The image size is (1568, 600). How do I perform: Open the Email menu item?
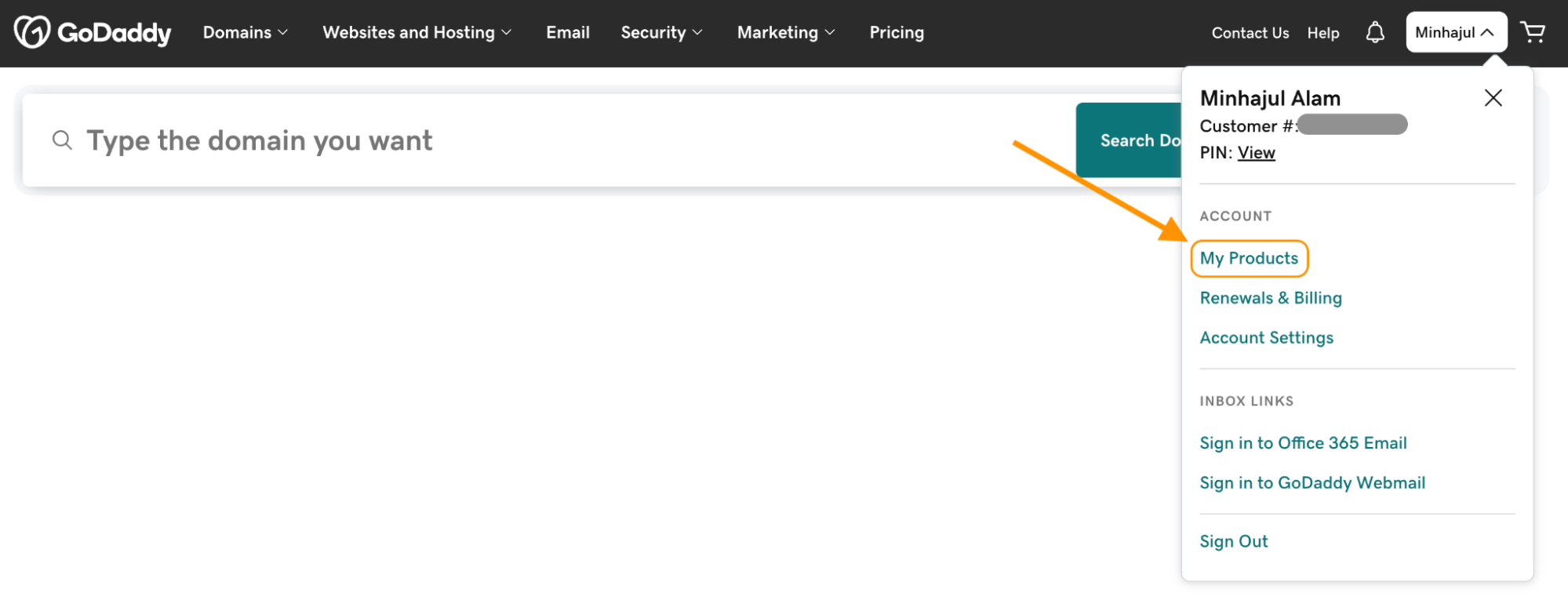click(568, 32)
